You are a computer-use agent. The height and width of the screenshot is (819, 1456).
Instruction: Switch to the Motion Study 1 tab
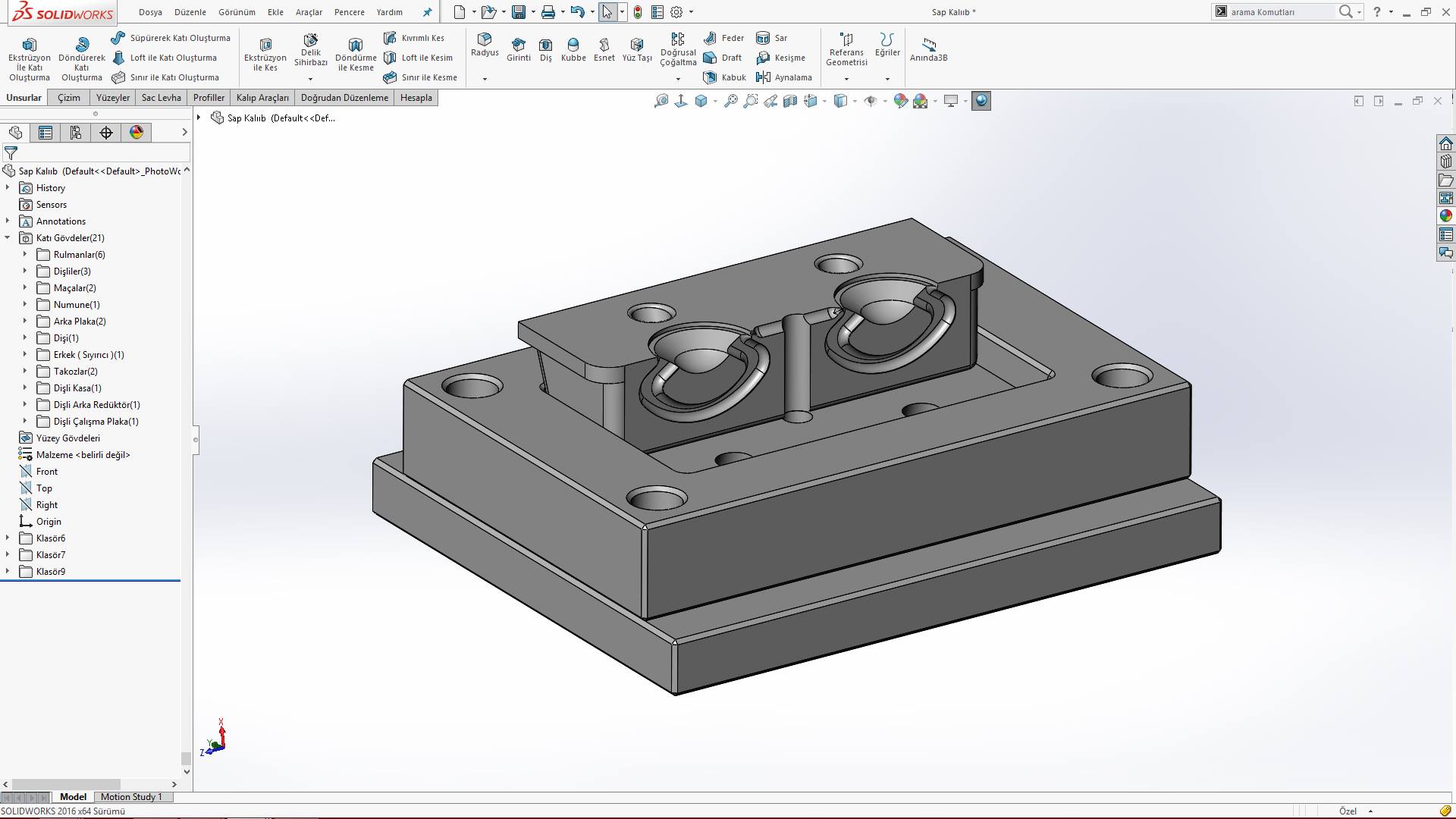[131, 797]
